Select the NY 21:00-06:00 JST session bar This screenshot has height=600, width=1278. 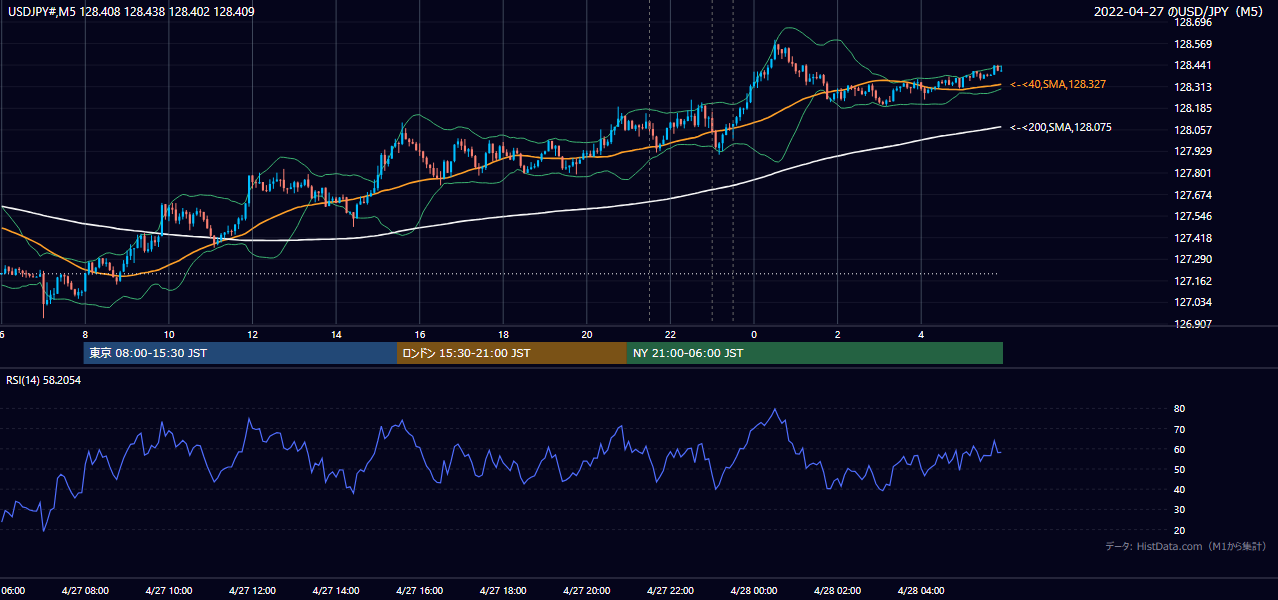pyautogui.click(x=815, y=353)
